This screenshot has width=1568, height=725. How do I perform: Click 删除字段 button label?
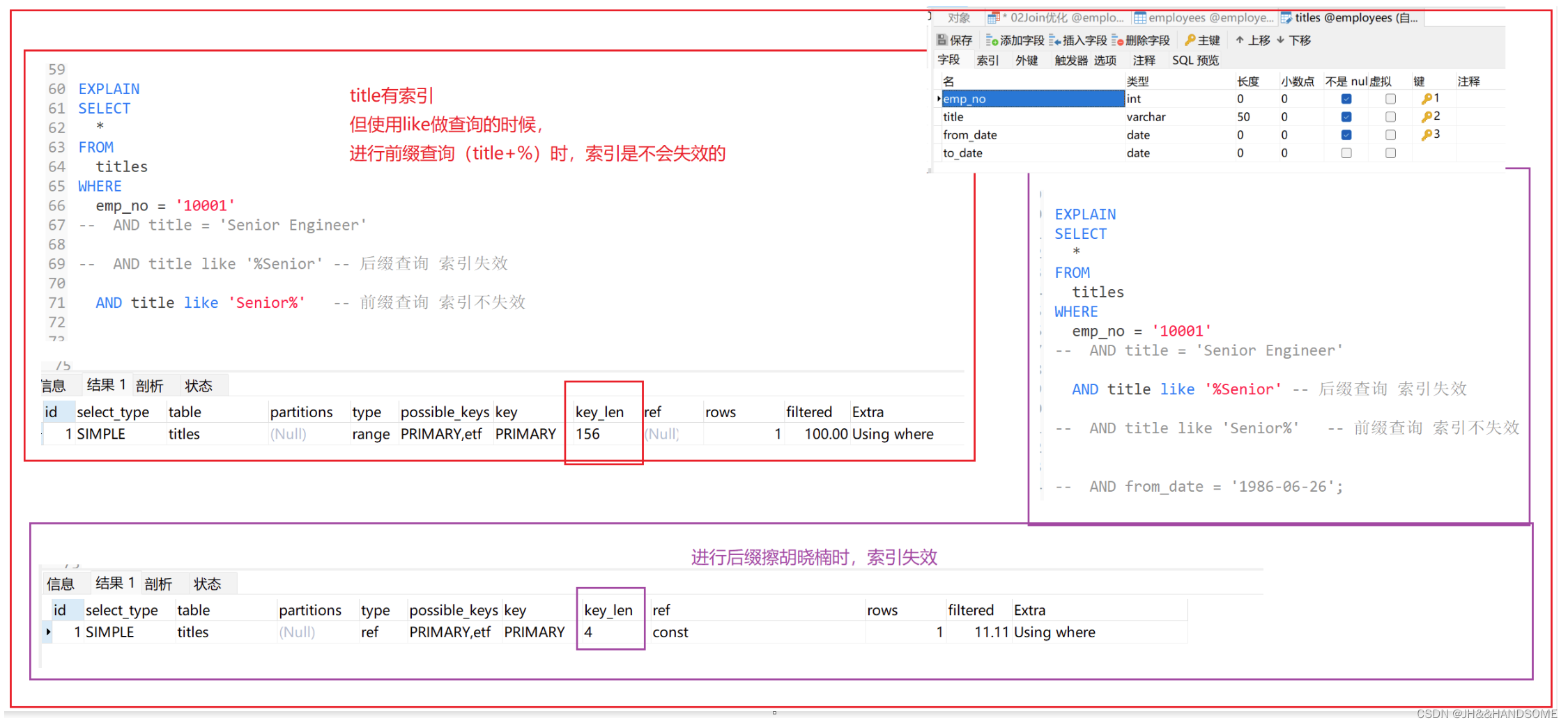(1147, 40)
